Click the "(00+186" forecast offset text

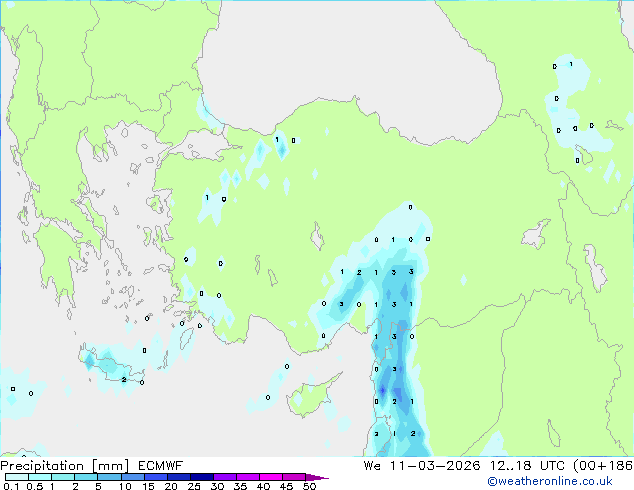click(603, 466)
